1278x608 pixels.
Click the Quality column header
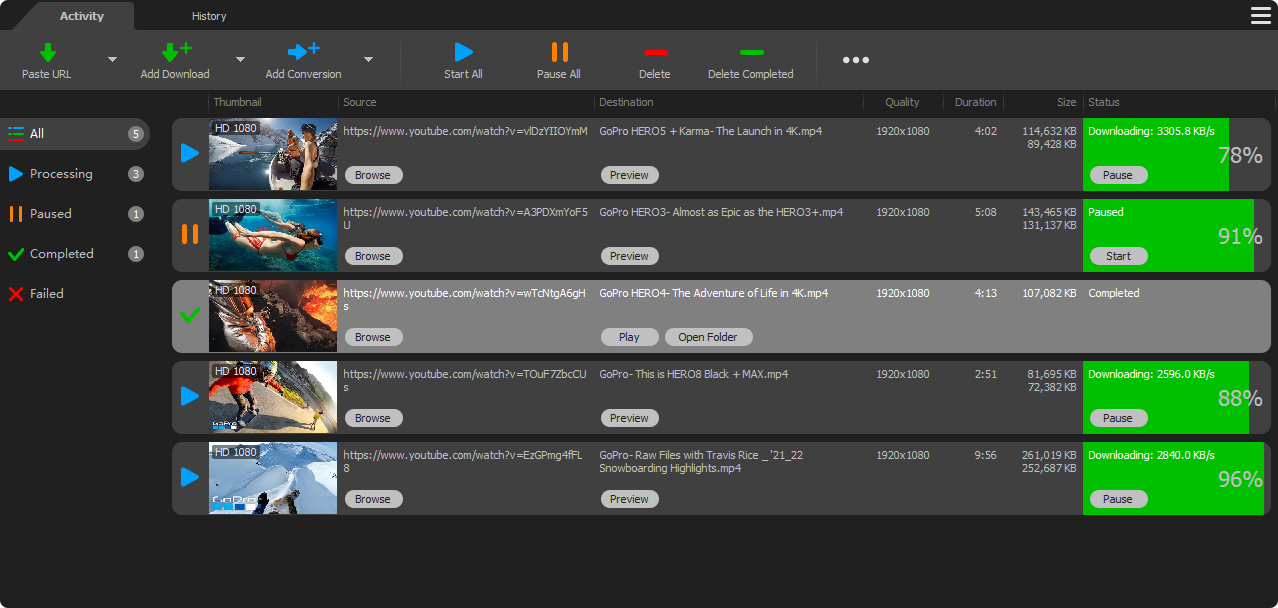(903, 102)
